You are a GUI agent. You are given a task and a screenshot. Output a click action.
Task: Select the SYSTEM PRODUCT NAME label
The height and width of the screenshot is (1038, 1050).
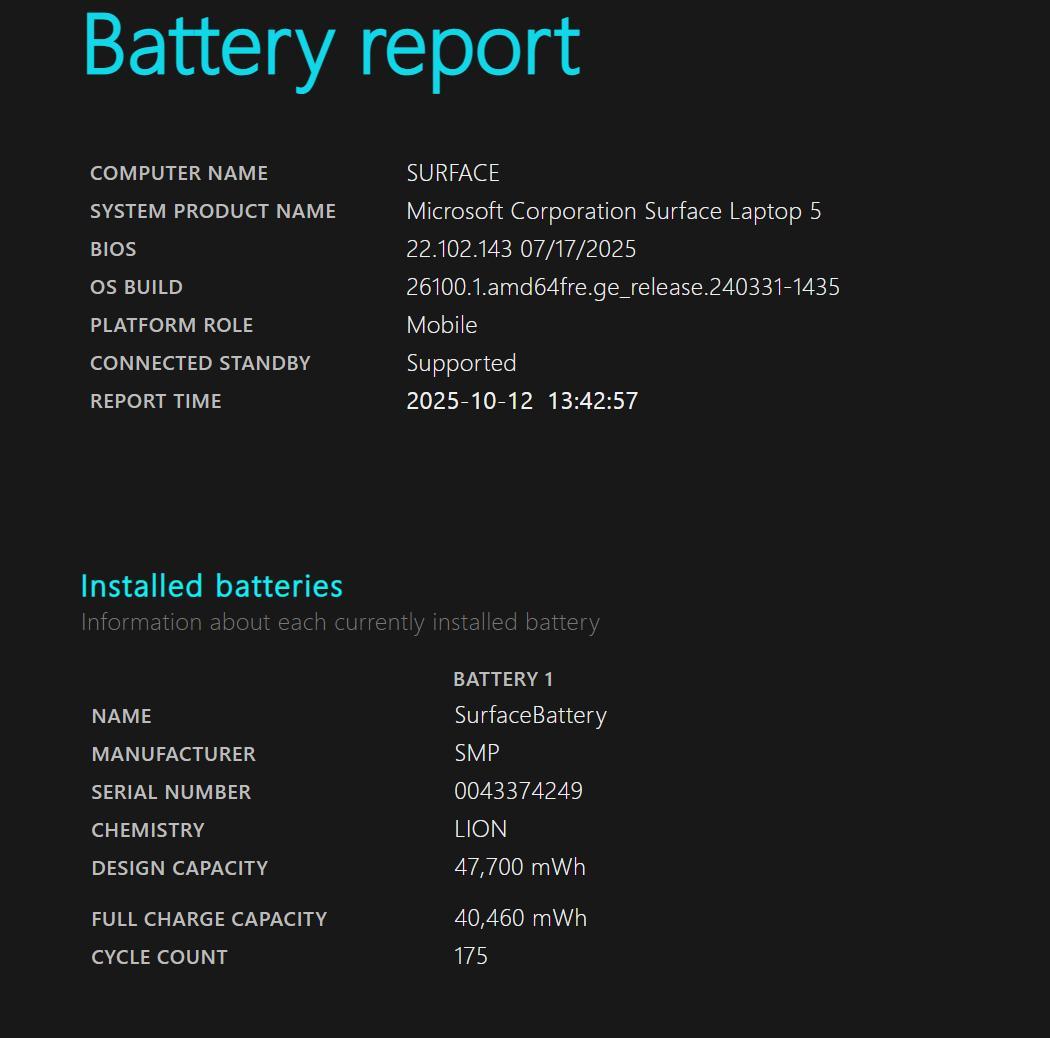pyautogui.click(x=213, y=210)
